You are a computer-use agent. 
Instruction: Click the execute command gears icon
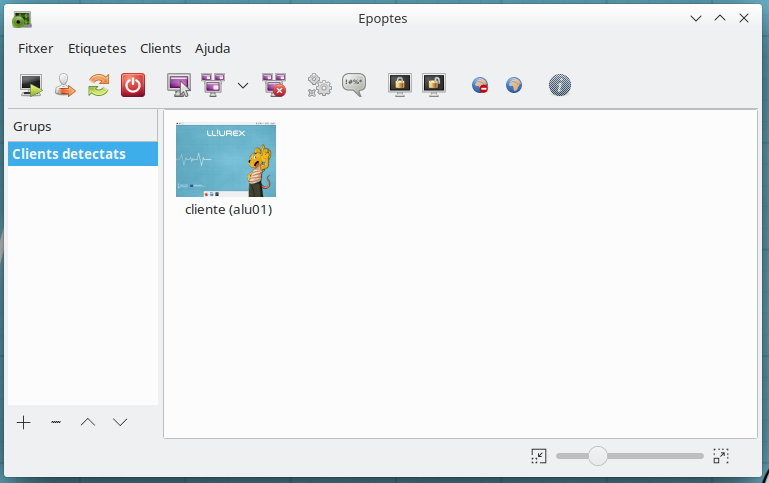pos(319,85)
